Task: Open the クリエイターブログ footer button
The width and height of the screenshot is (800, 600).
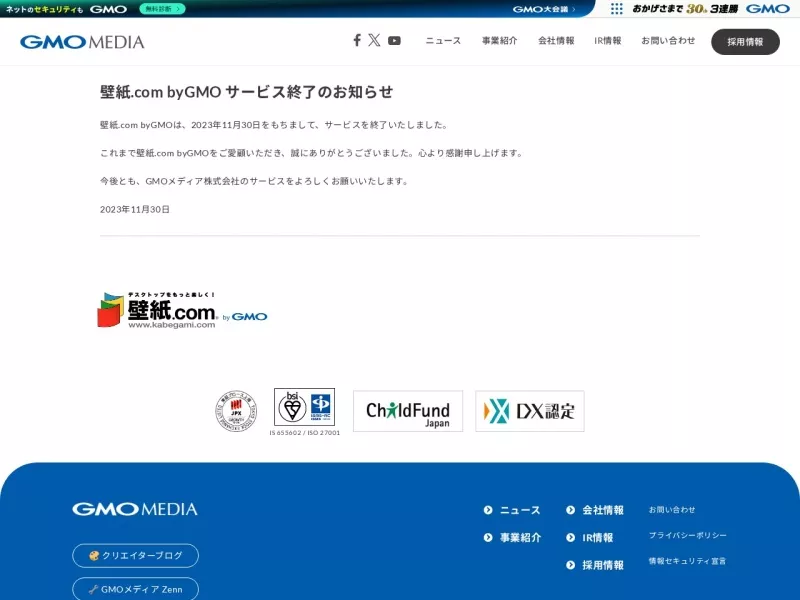Action: coord(135,556)
